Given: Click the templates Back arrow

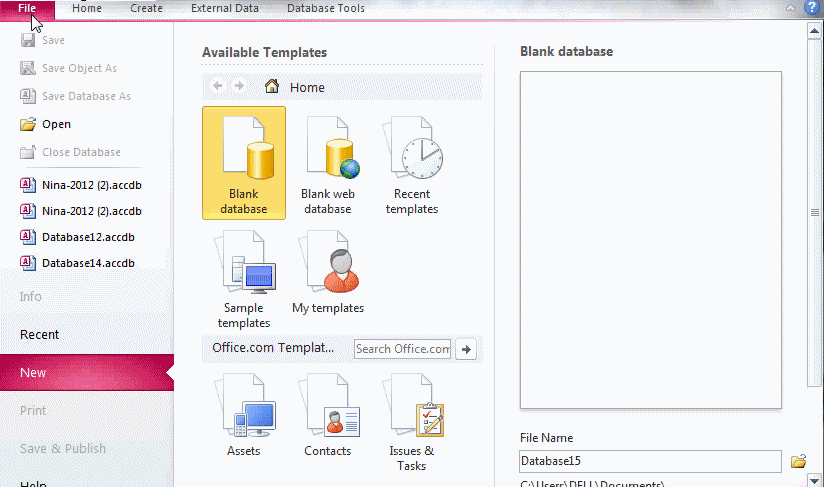Looking at the screenshot, I should [218, 86].
